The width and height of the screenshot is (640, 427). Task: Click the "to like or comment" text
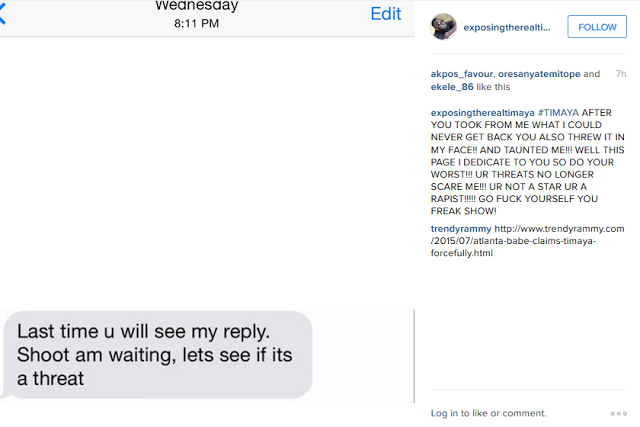pos(504,413)
